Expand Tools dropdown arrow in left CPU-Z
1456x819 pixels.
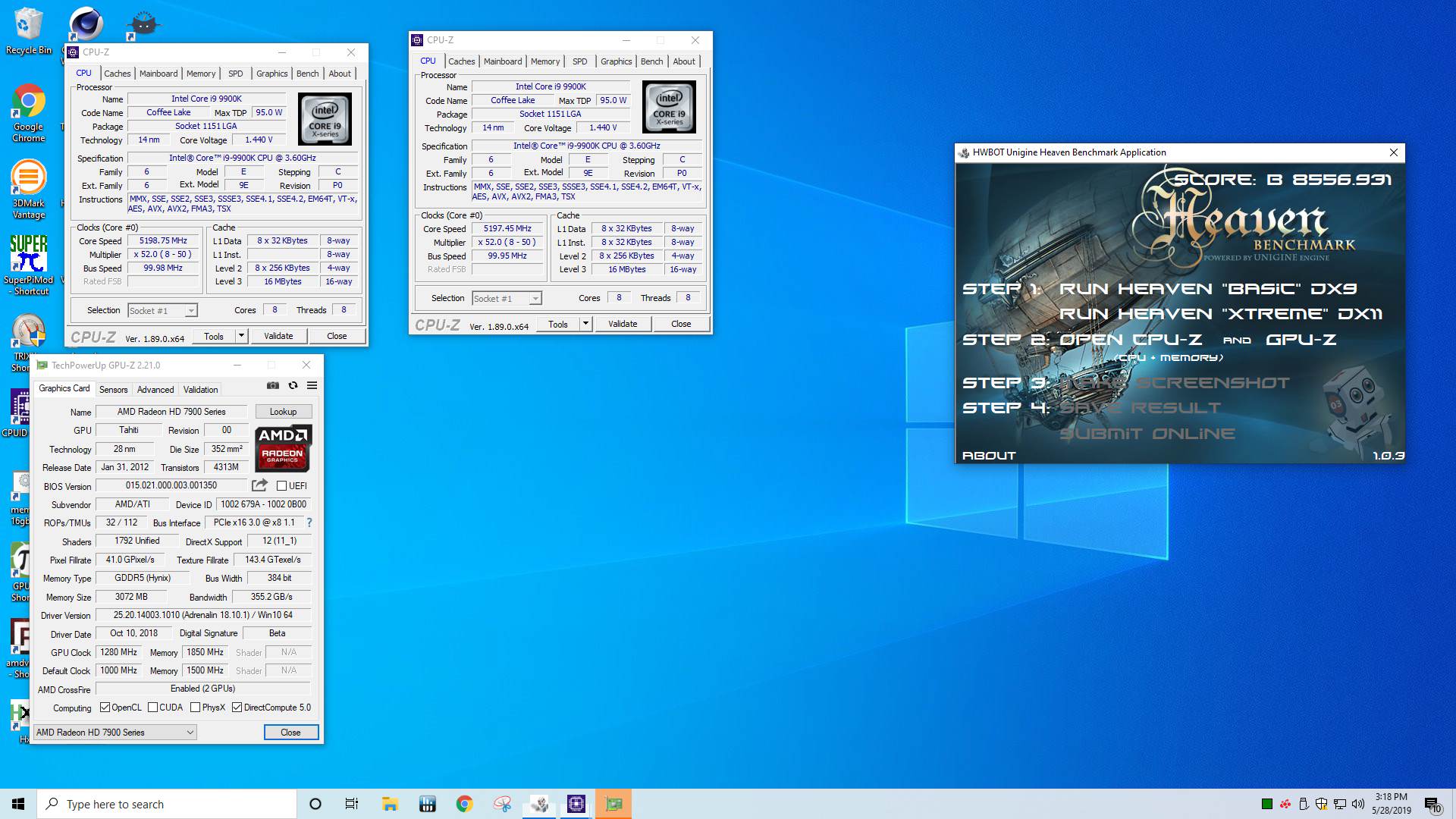pyautogui.click(x=241, y=336)
